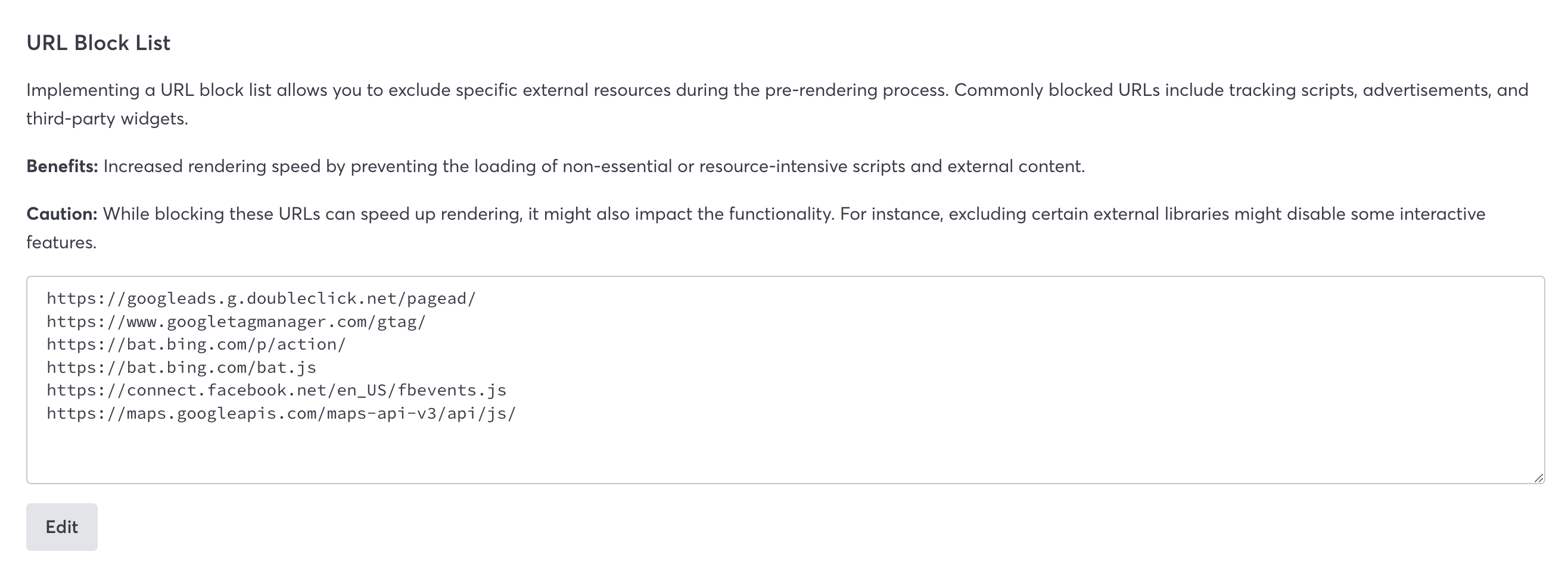Click the textarea resize handle
The image size is (1568, 561).
(1538, 478)
